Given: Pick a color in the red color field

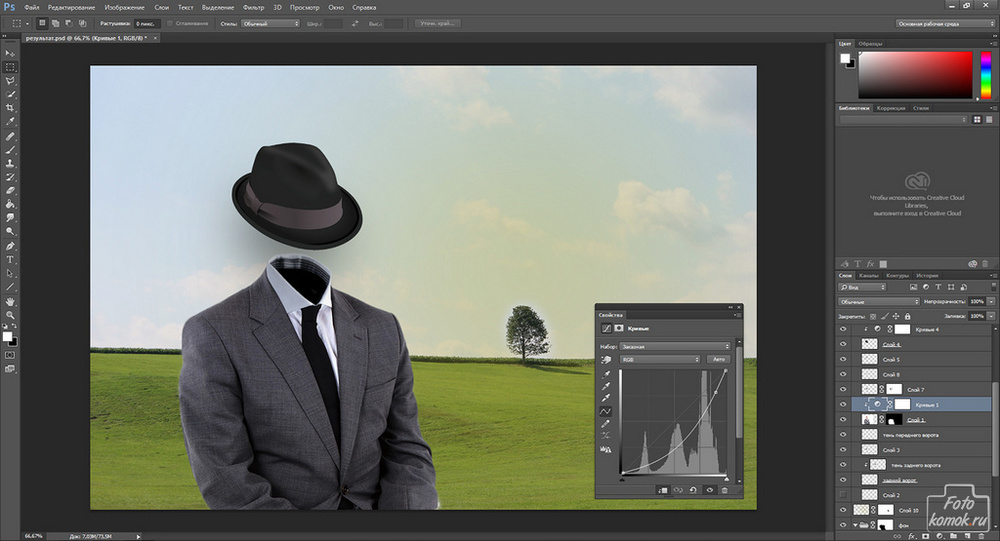Looking at the screenshot, I should coord(915,74).
